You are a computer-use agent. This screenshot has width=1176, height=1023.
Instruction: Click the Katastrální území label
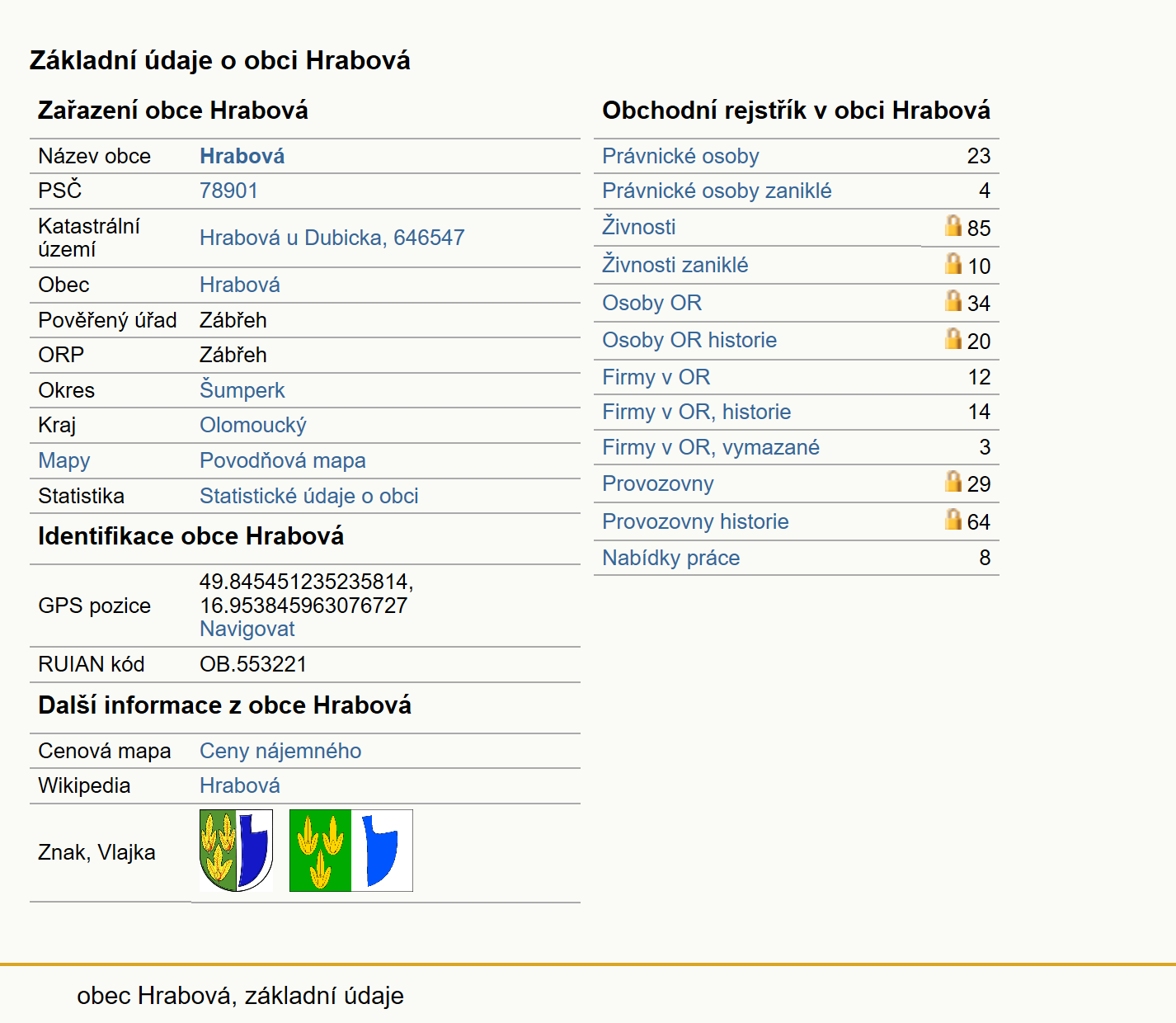pos(89,238)
